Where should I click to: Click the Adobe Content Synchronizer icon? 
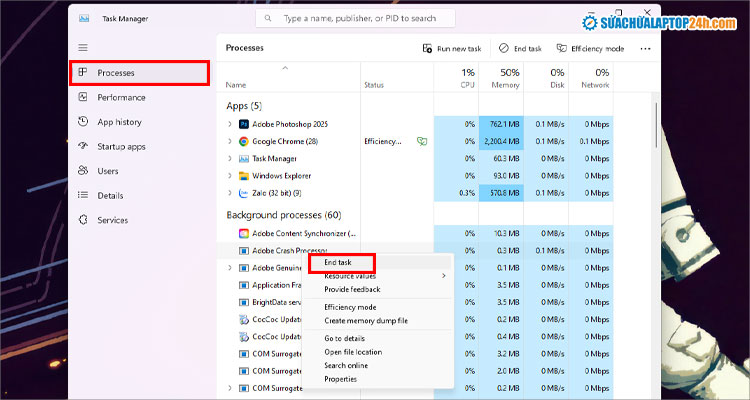click(x=244, y=233)
